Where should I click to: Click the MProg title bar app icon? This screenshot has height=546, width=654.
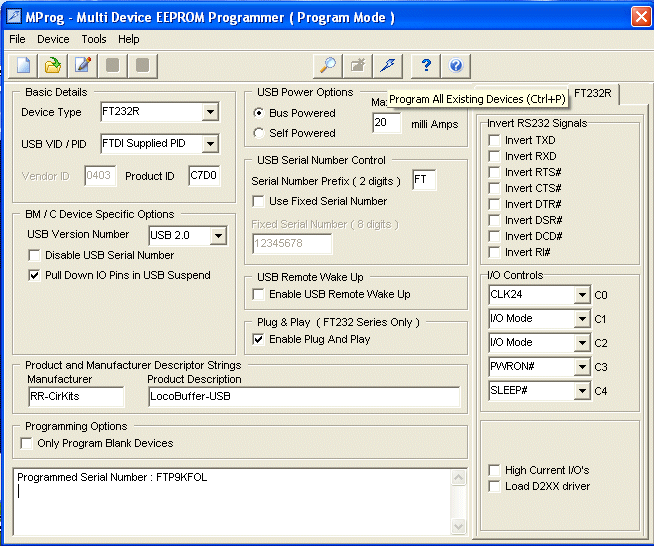[x=14, y=17]
